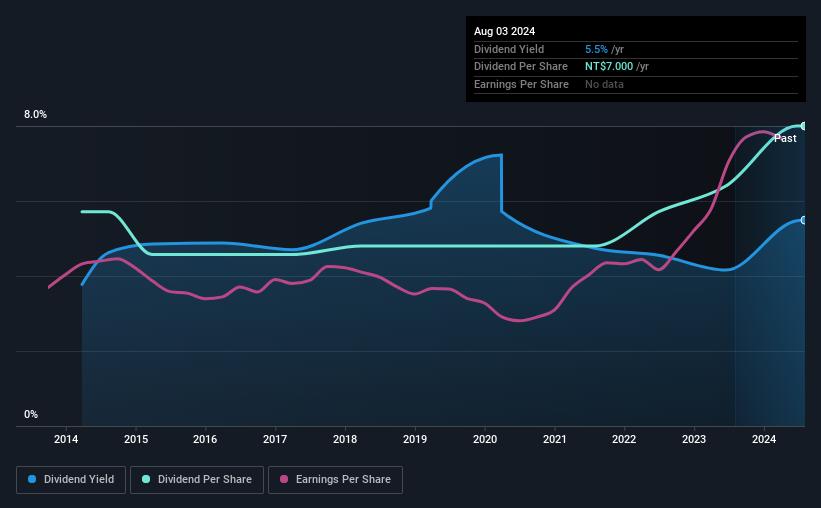Toggle the Dividend Yield legend button

click(x=71, y=480)
